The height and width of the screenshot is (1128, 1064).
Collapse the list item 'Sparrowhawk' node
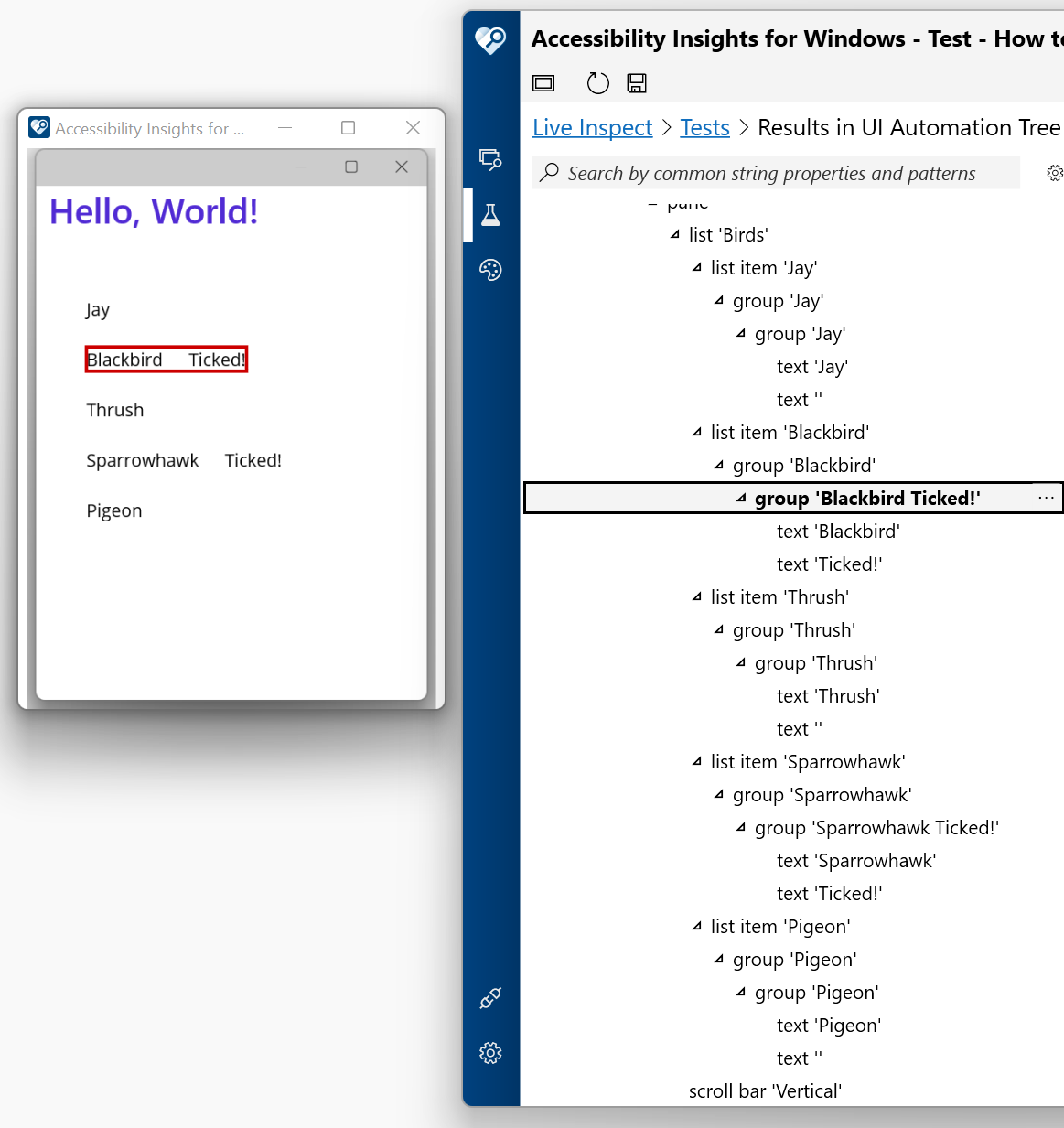click(696, 761)
